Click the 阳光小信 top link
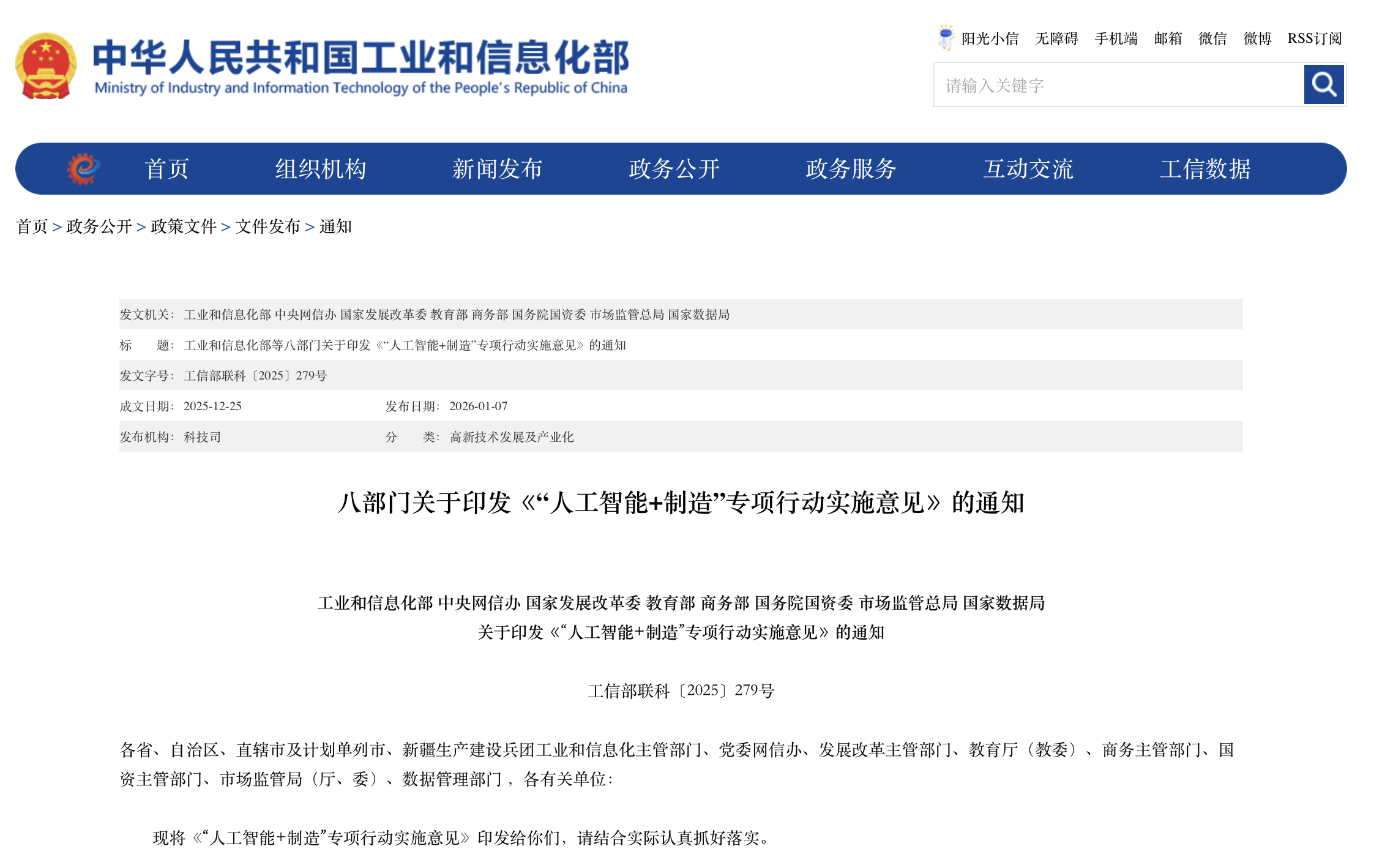Viewport: 1382px width, 868px height. point(990,39)
